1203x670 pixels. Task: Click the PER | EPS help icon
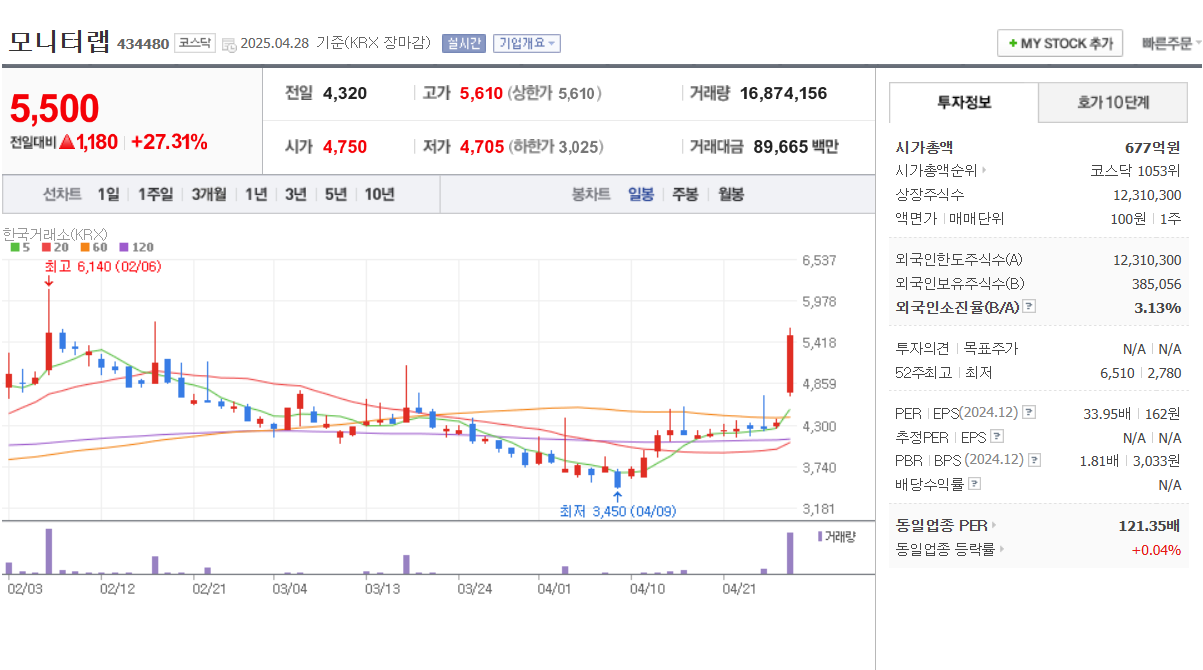pos(1028,412)
